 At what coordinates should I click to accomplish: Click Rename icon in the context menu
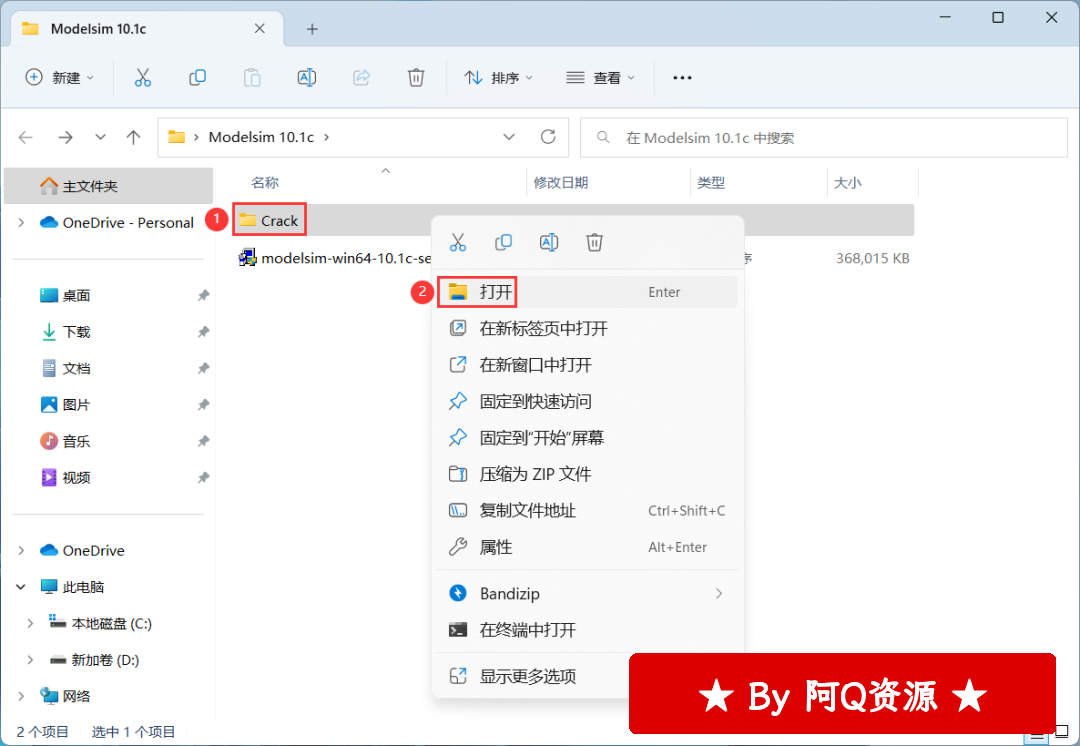[549, 242]
